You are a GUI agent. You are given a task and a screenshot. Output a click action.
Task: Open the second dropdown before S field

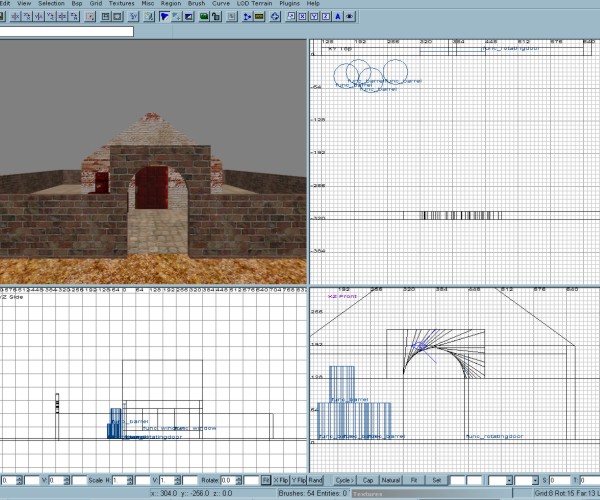pos(535,480)
